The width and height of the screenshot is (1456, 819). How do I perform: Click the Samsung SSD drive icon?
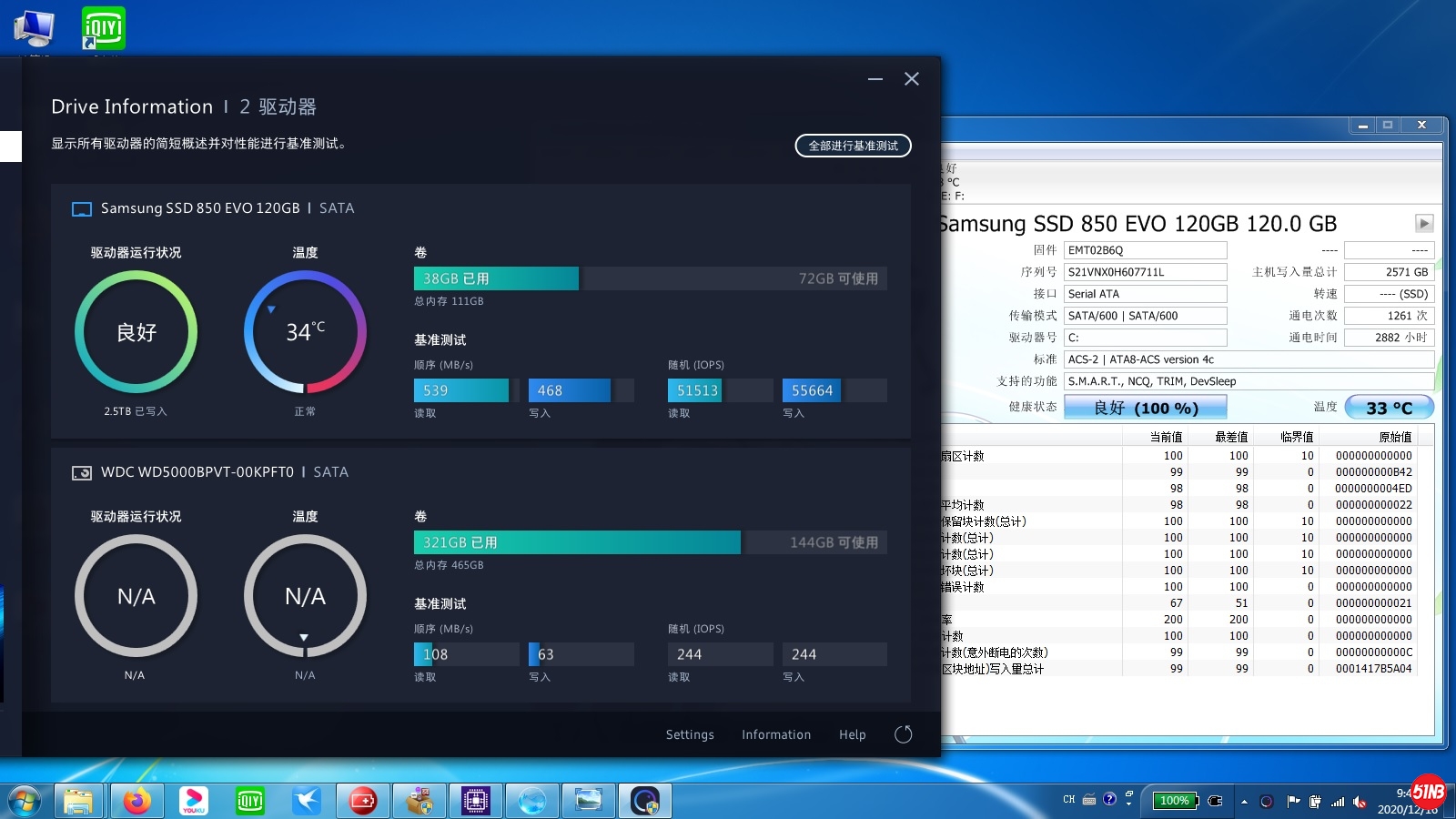pos(82,209)
